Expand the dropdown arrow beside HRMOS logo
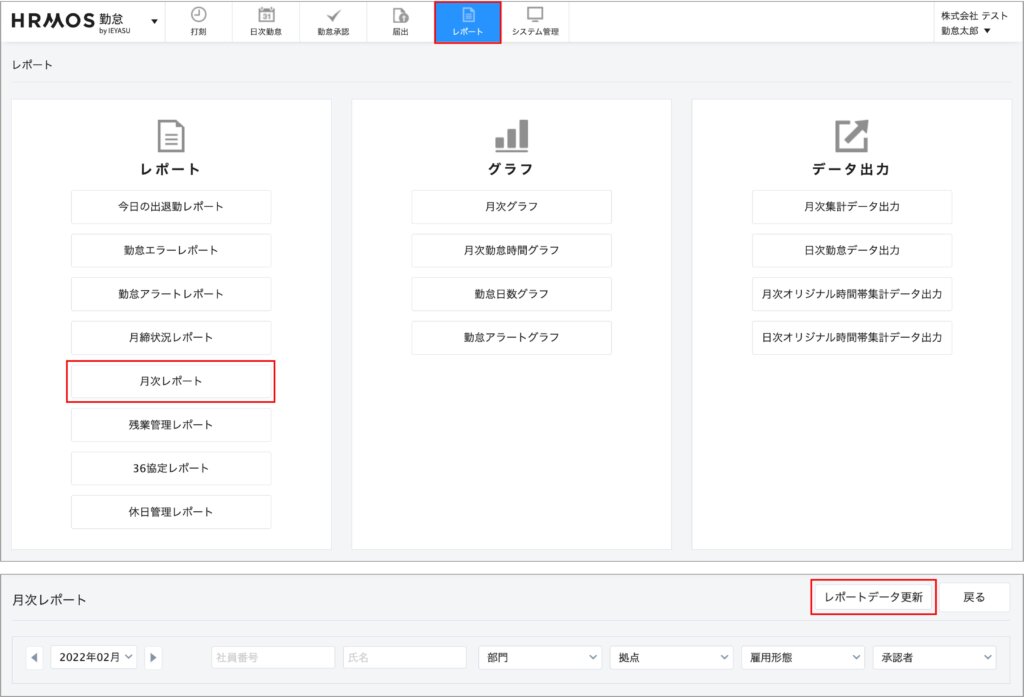Viewport: 1024px width, 697px height. click(154, 21)
